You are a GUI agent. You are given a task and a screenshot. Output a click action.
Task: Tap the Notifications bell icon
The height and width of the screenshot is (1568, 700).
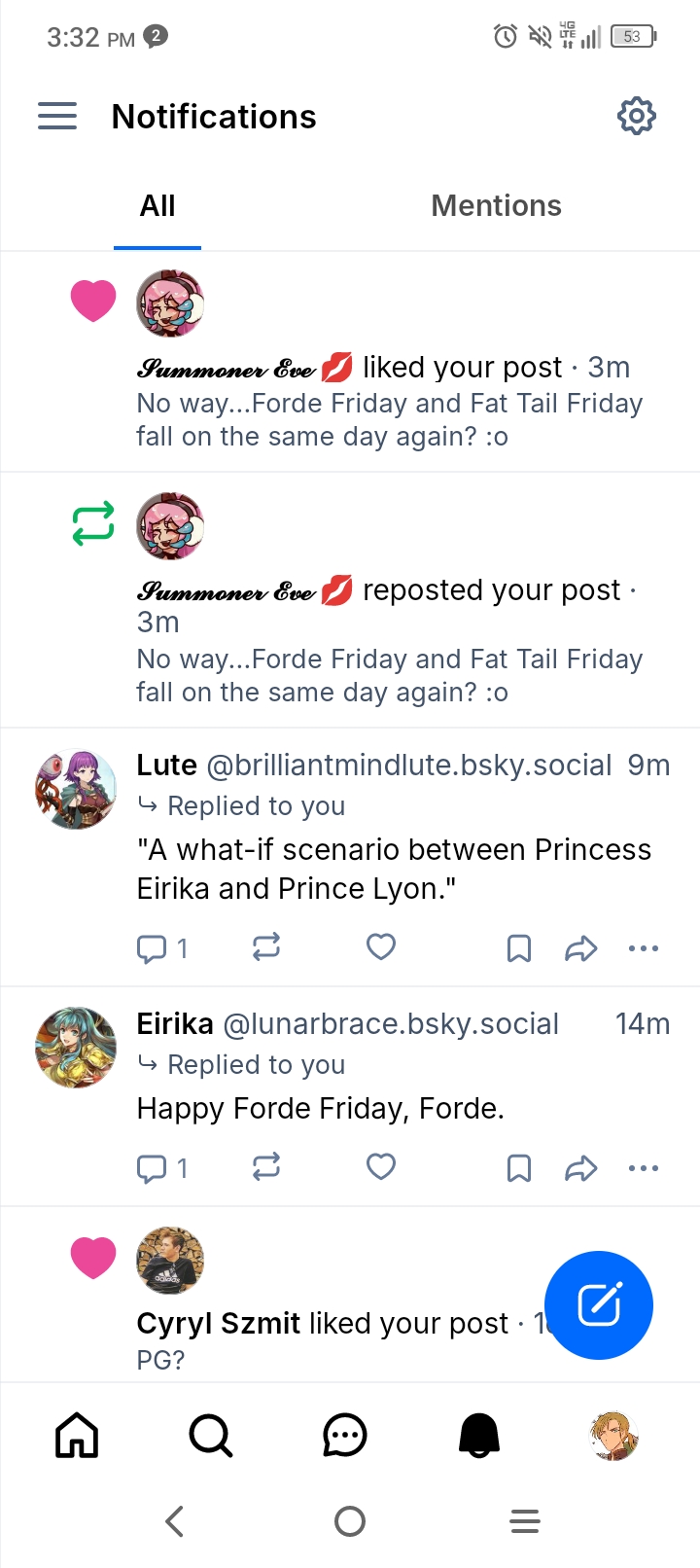[x=478, y=1435]
